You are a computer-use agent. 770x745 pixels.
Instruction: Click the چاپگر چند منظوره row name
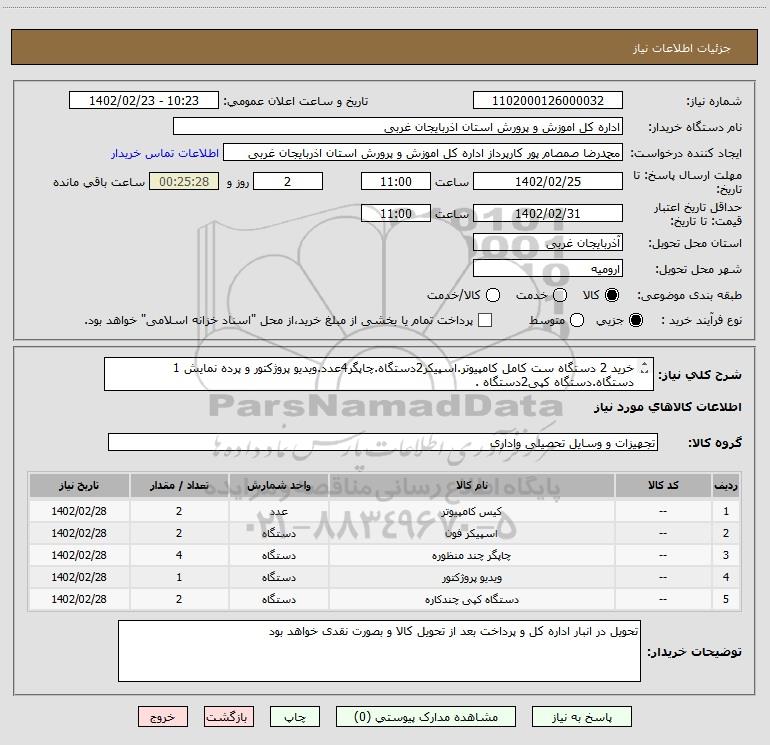pos(471,556)
